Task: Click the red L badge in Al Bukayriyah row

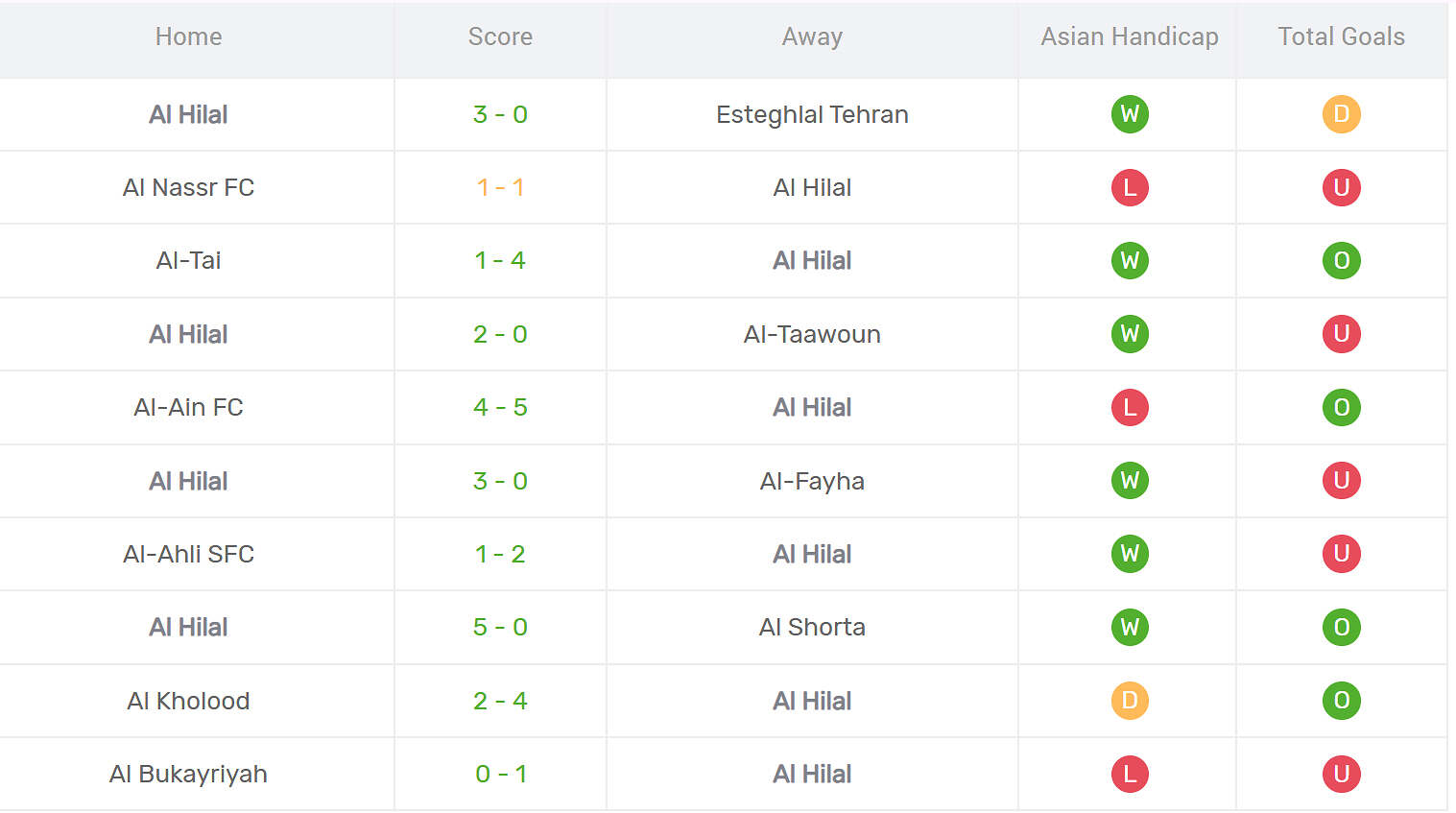Action: click(1130, 774)
